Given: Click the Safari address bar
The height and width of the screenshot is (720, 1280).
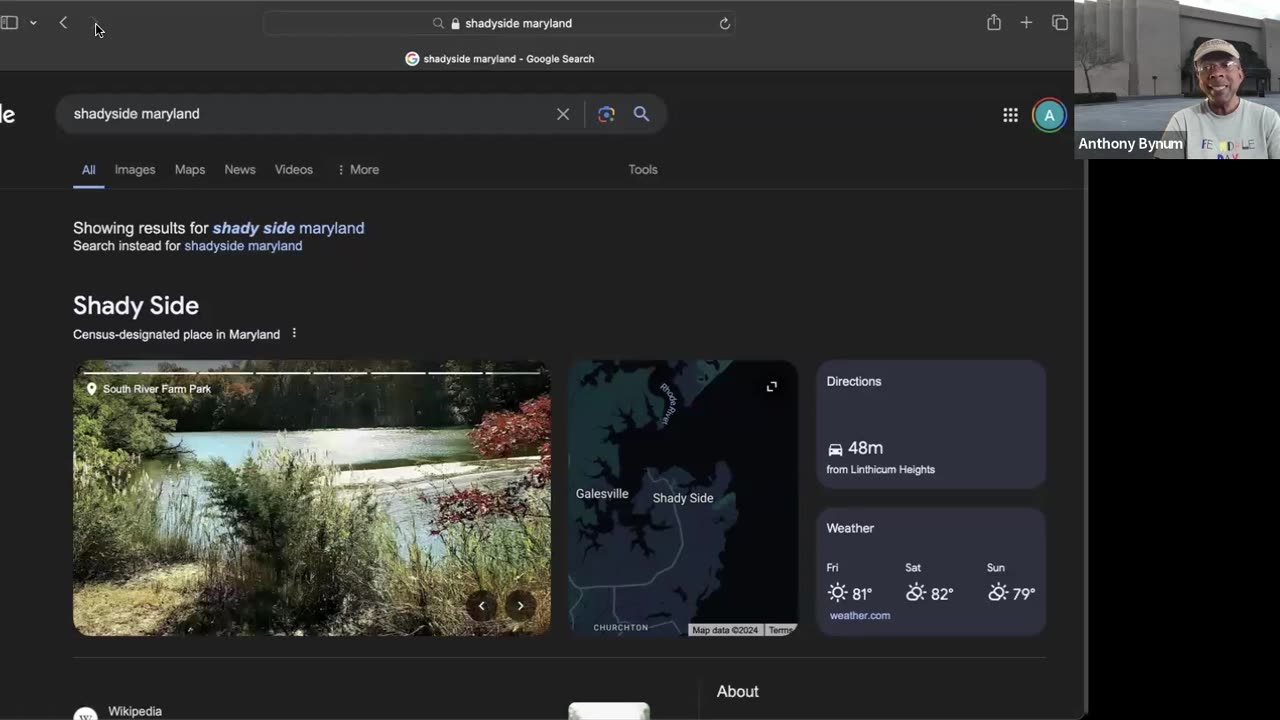Looking at the screenshot, I should tap(500, 23).
